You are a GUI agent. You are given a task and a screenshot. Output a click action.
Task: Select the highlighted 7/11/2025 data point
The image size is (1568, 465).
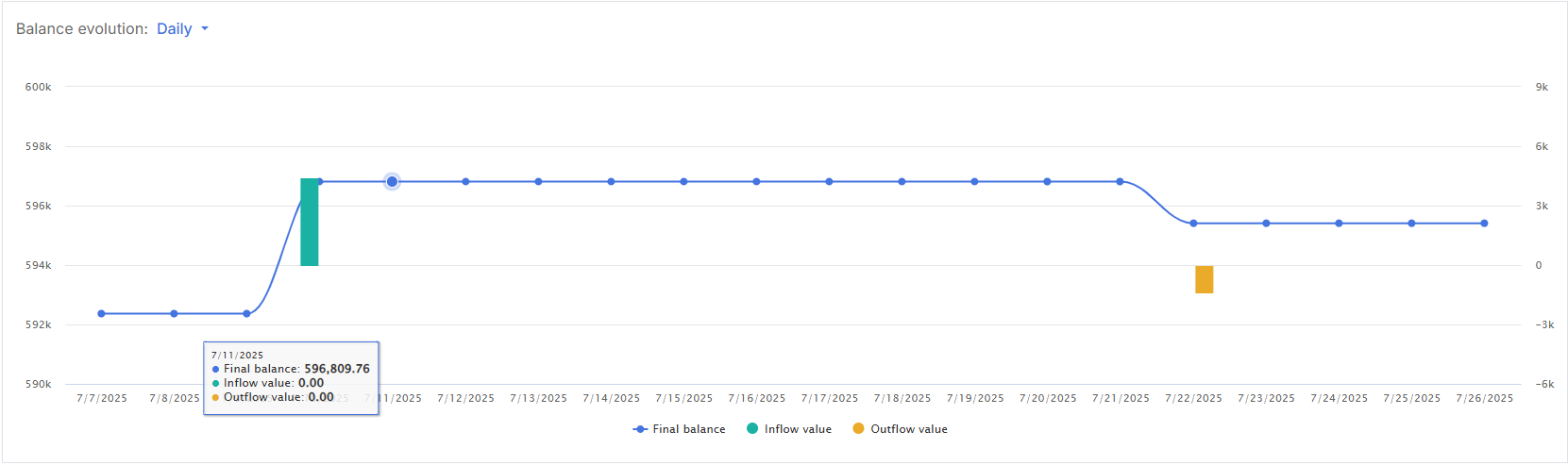[392, 181]
